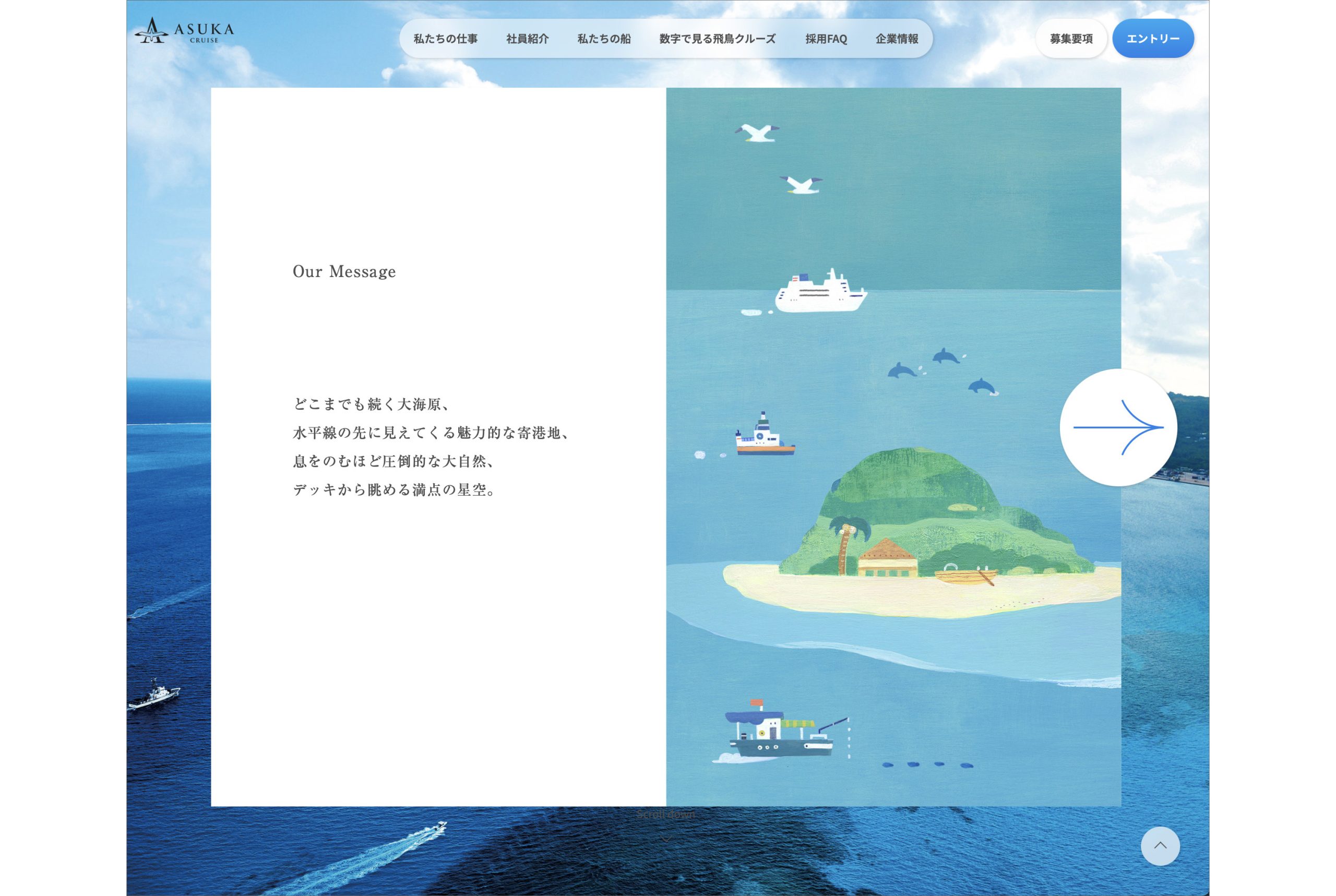Click the Scroll down text
This screenshot has width=1336, height=896.
click(665, 814)
